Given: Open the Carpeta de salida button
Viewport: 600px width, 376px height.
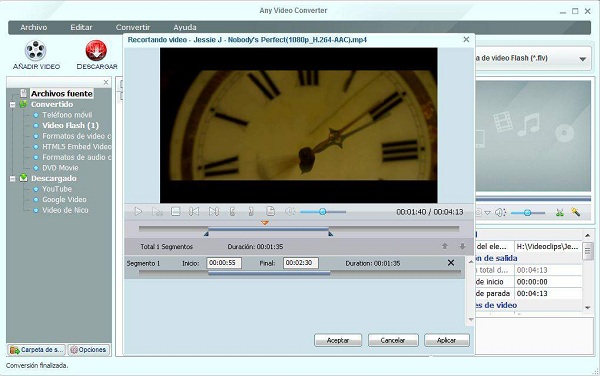Looking at the screenshot, I should point(37,350).
